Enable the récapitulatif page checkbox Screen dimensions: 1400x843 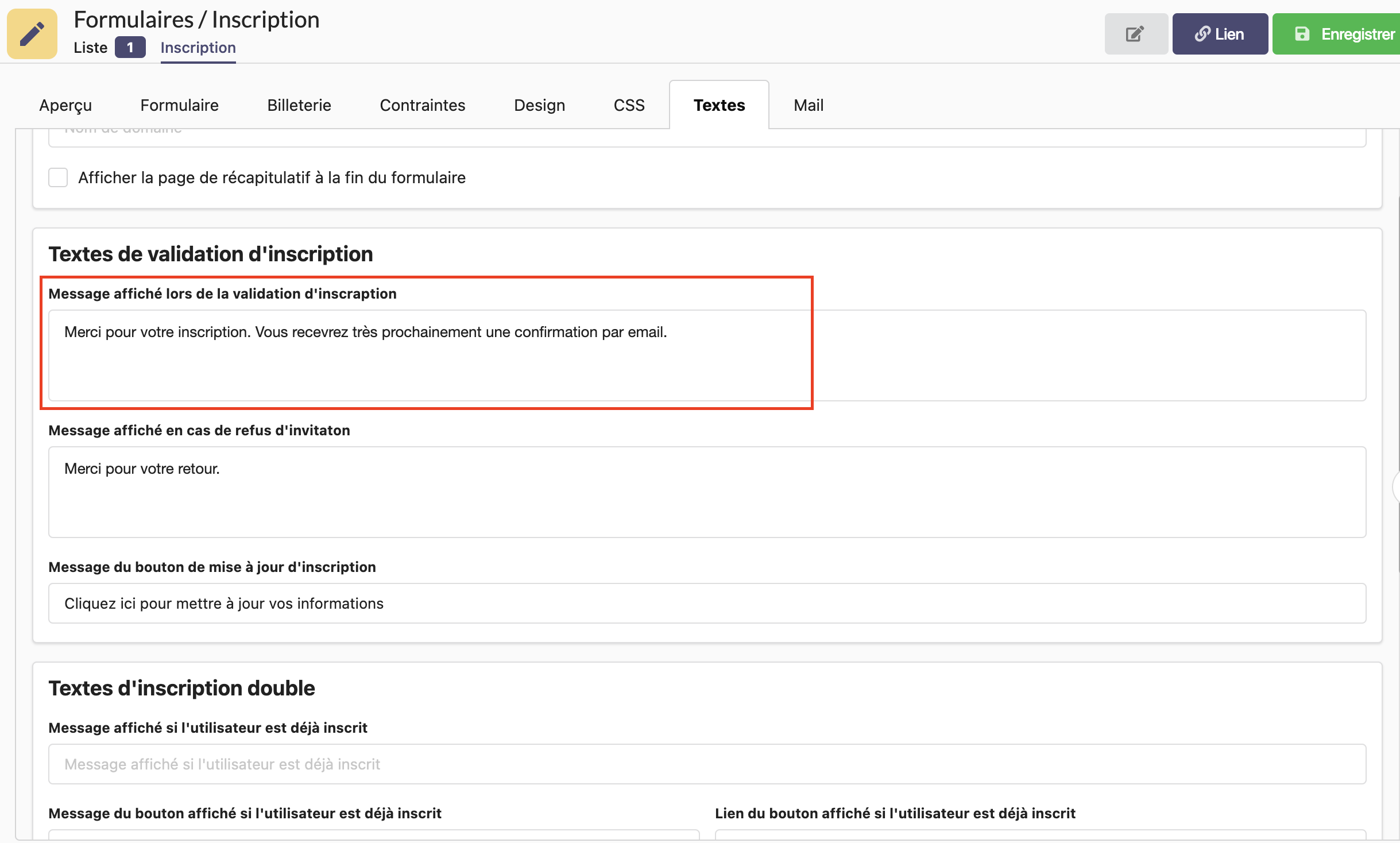58,177
